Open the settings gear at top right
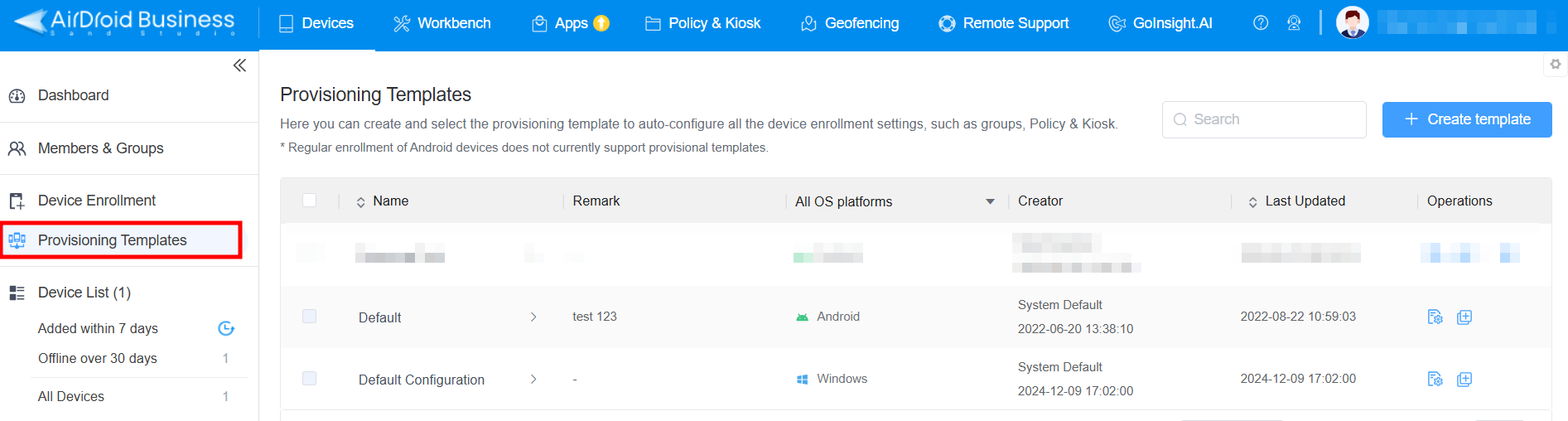 click(1556, 64)
